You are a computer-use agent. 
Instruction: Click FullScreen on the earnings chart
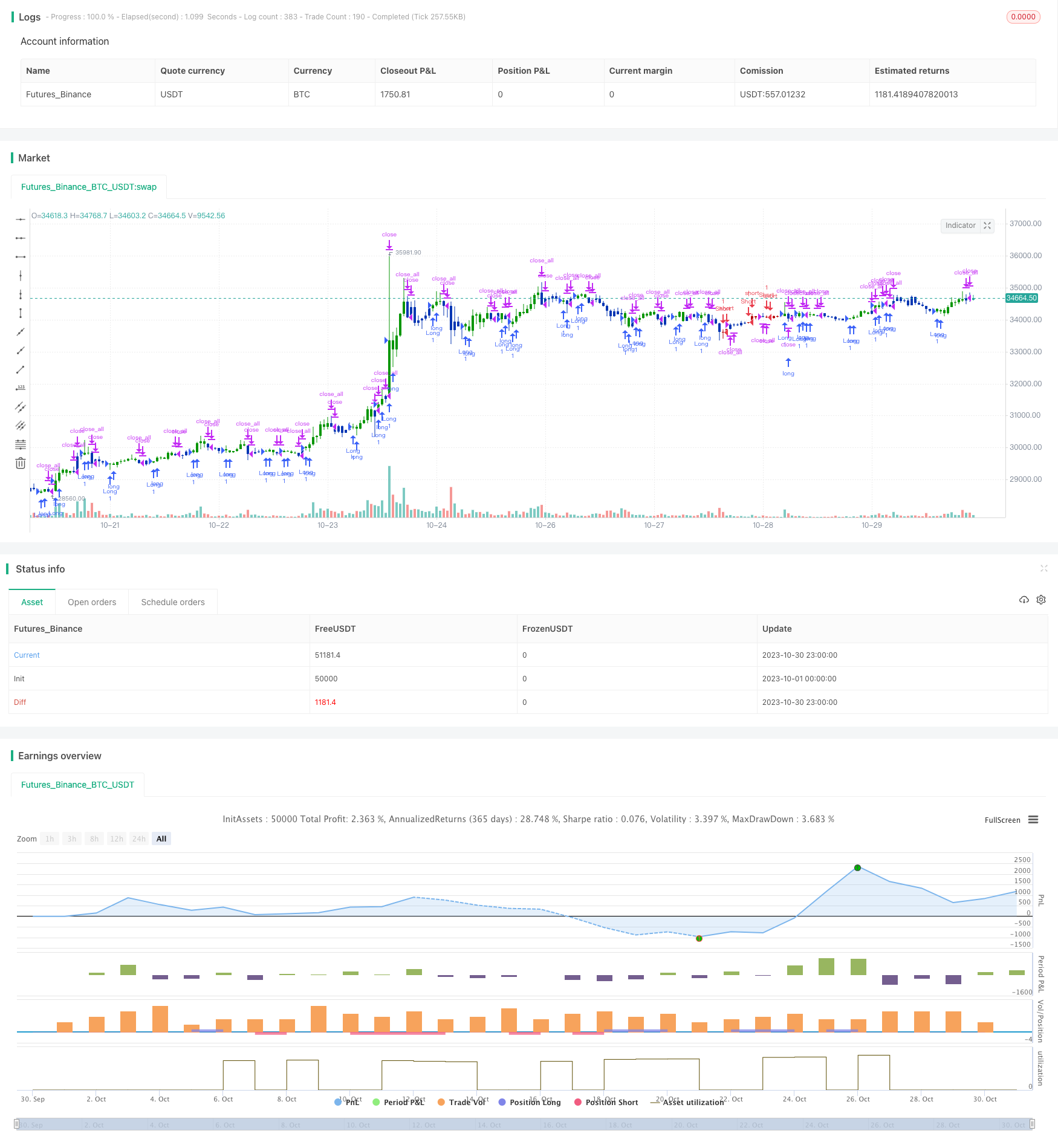click(x=1002, y=820)
